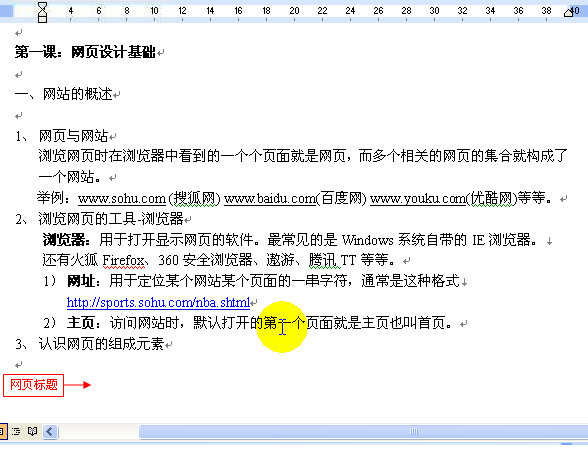Click the text 集合就构成了
This screenshot has width=588, height=450.
(526, 156)
